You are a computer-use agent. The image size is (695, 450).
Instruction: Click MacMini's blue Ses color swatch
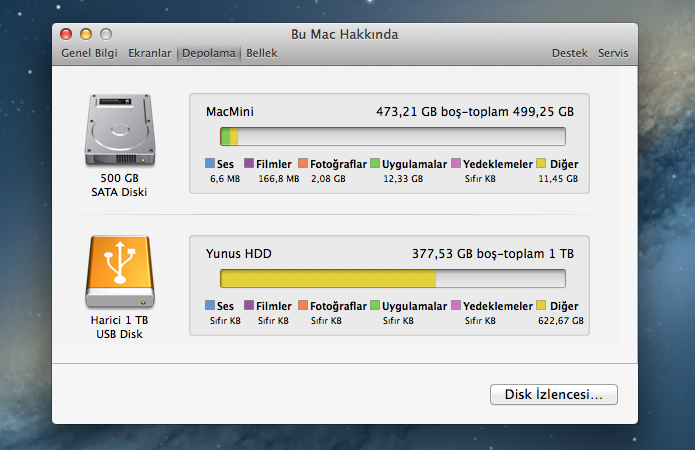point(210,163)
